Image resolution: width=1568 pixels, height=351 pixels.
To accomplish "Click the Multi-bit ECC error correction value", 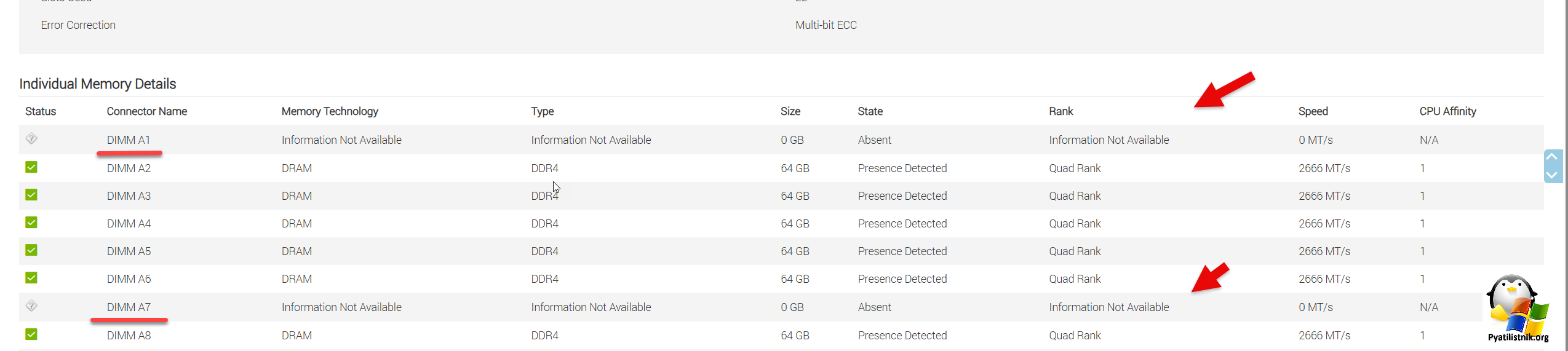I will point(826,25).
